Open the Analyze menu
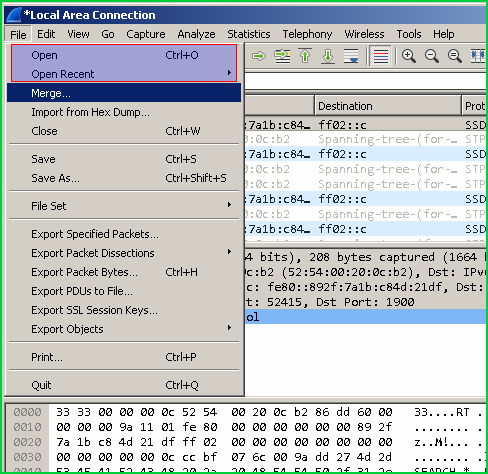This screenshot has width=488, height=474. [x=196, y=34]
